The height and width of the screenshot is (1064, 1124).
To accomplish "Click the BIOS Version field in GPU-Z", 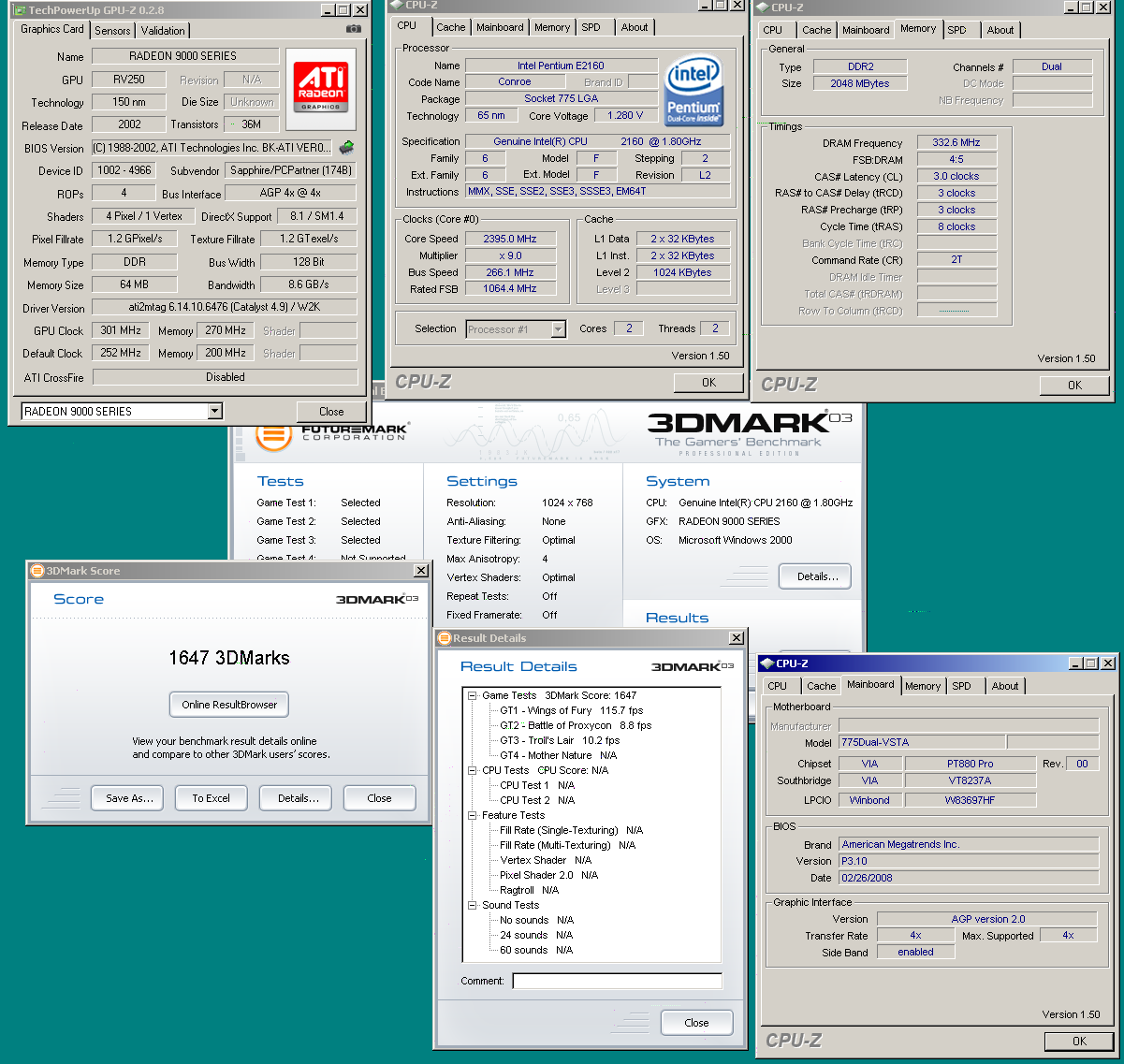I will point(212,148).
